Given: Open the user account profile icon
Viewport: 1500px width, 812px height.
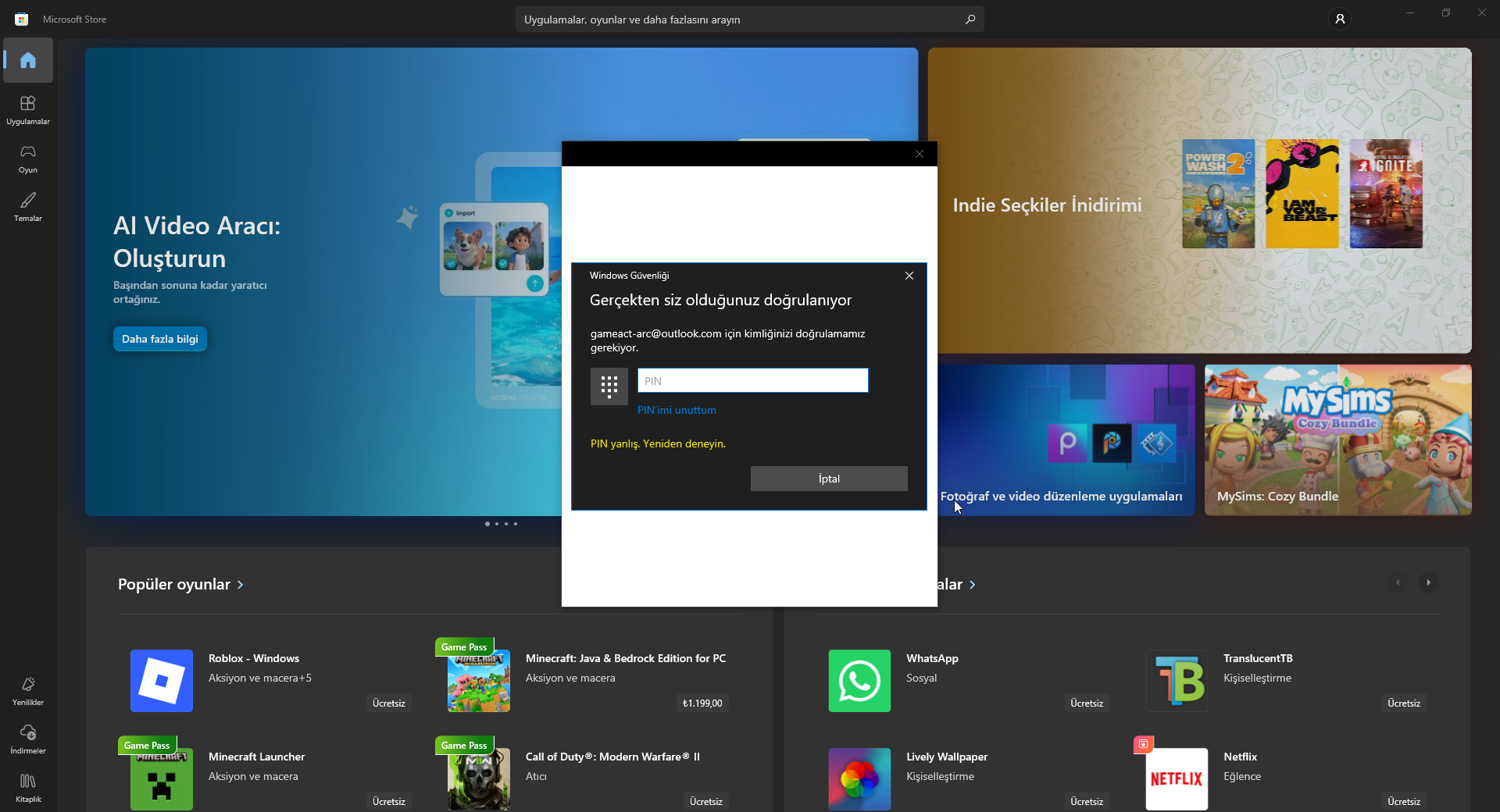Looking at the screenshot, I should point(1340,19).
